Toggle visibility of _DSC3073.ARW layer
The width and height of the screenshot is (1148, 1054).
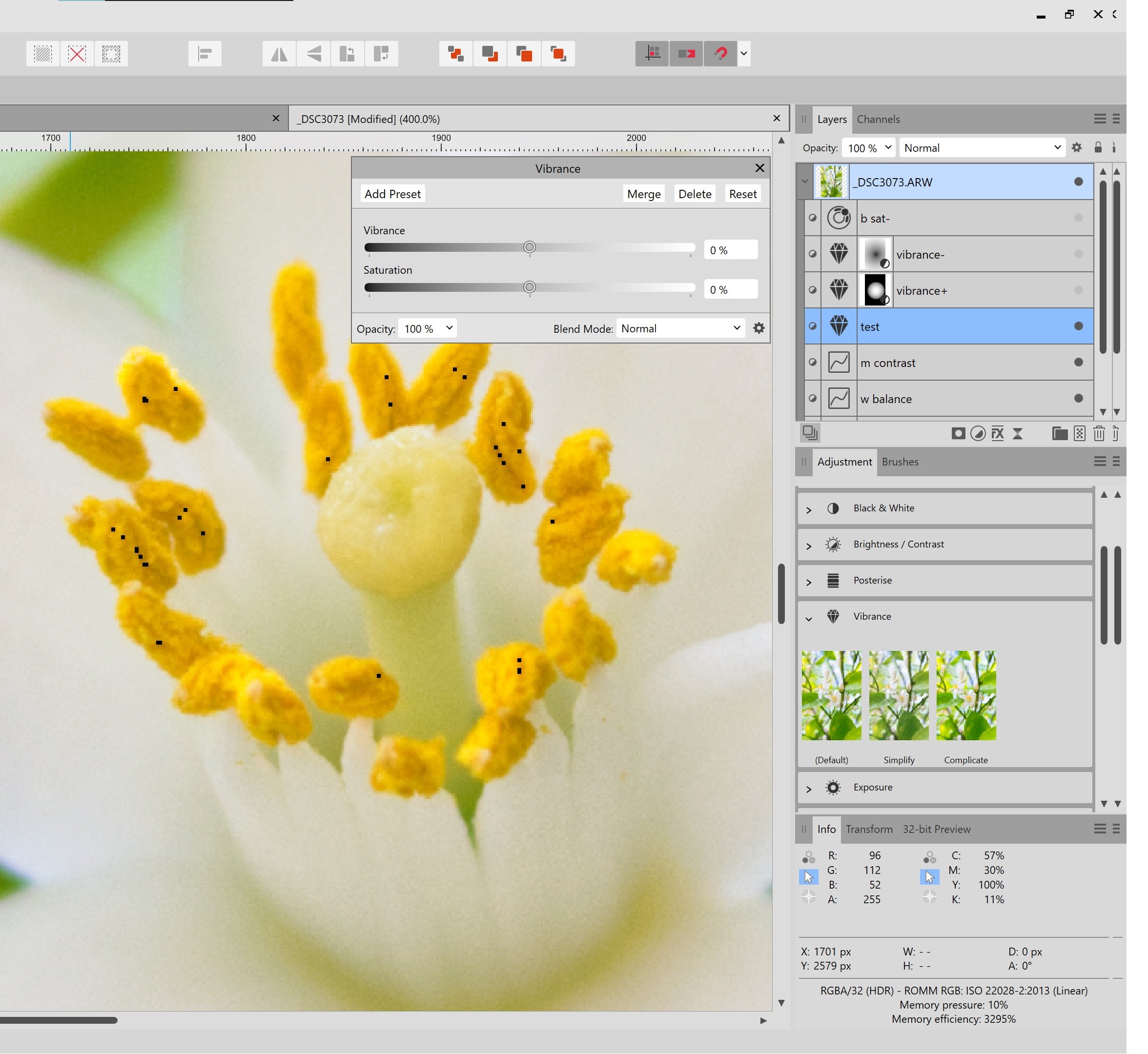click(x=1078, y=182)
